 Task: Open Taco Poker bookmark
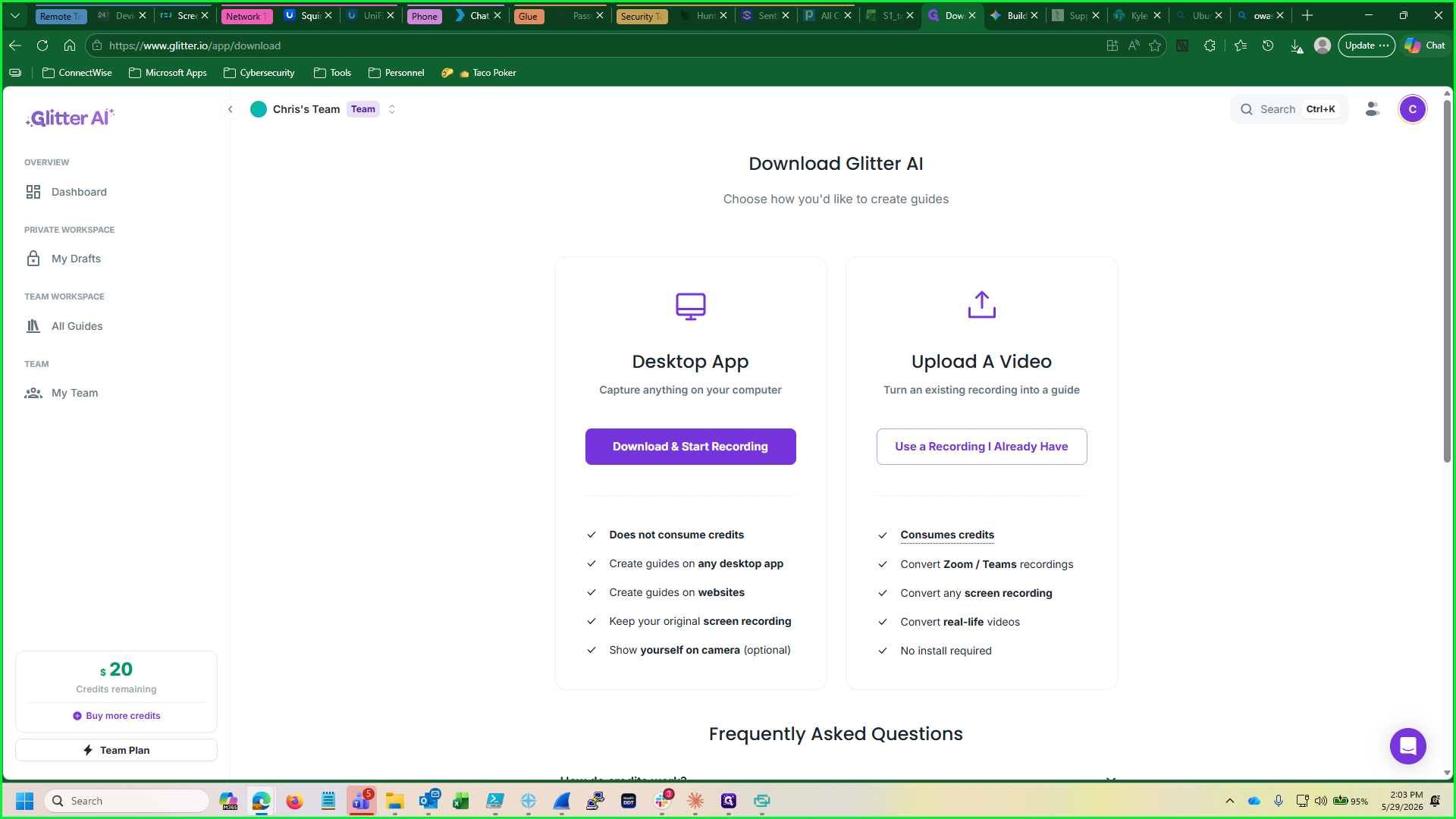click(x=479, y=73)
